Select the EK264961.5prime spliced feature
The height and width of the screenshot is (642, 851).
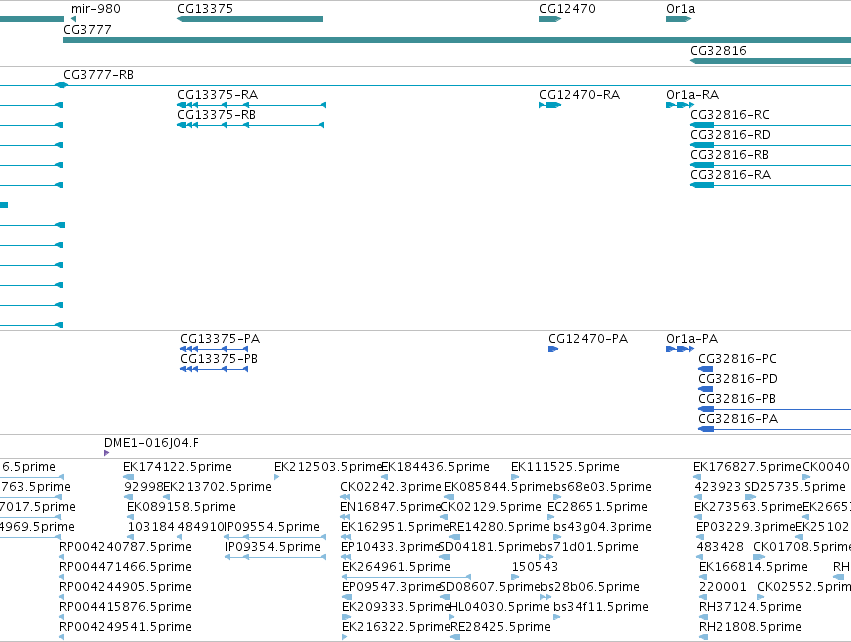(407, 577)
